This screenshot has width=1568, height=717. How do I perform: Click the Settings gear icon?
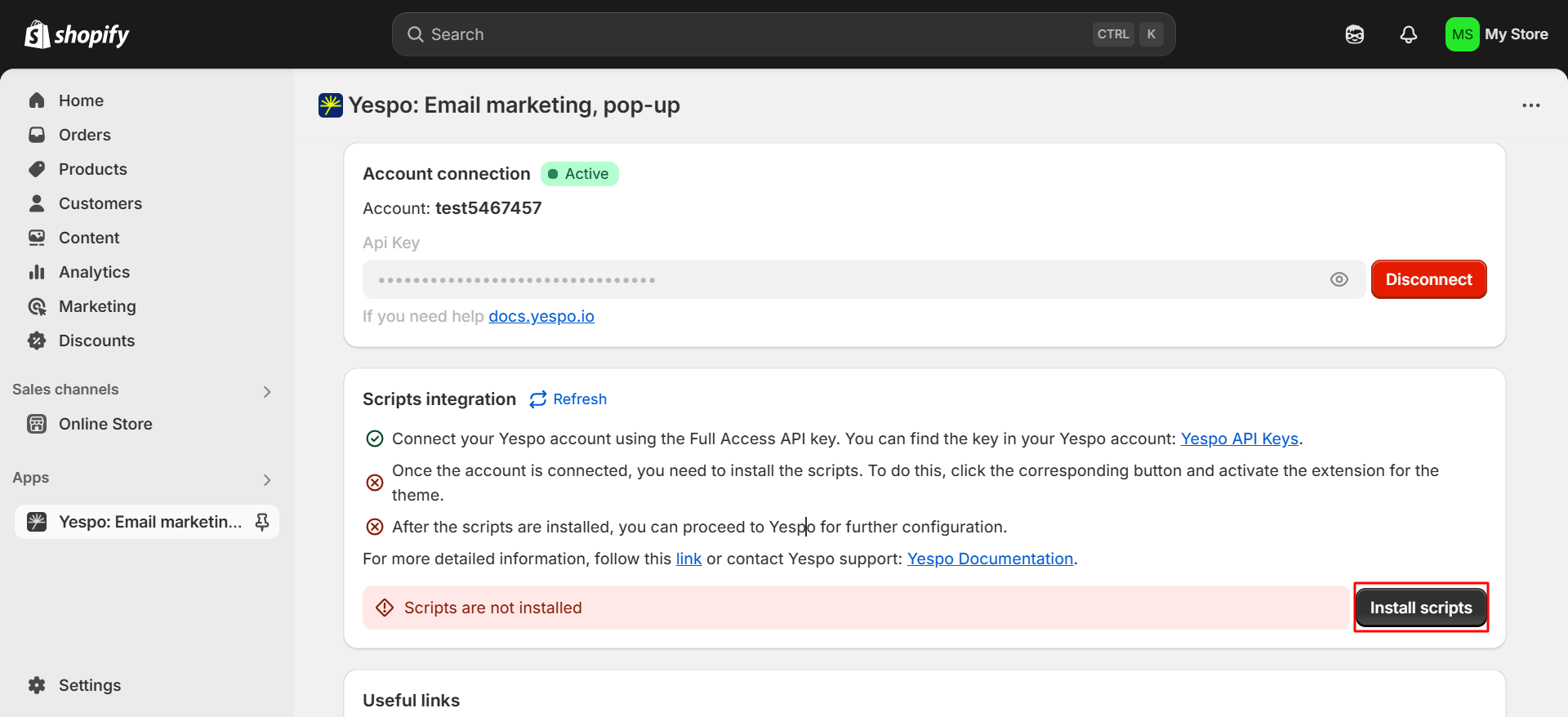[x=37, y=685]
